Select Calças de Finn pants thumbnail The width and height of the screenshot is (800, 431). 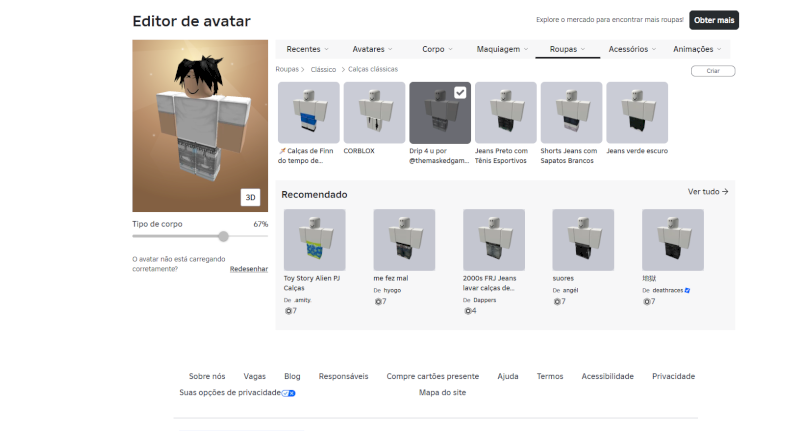coord(309,113)
